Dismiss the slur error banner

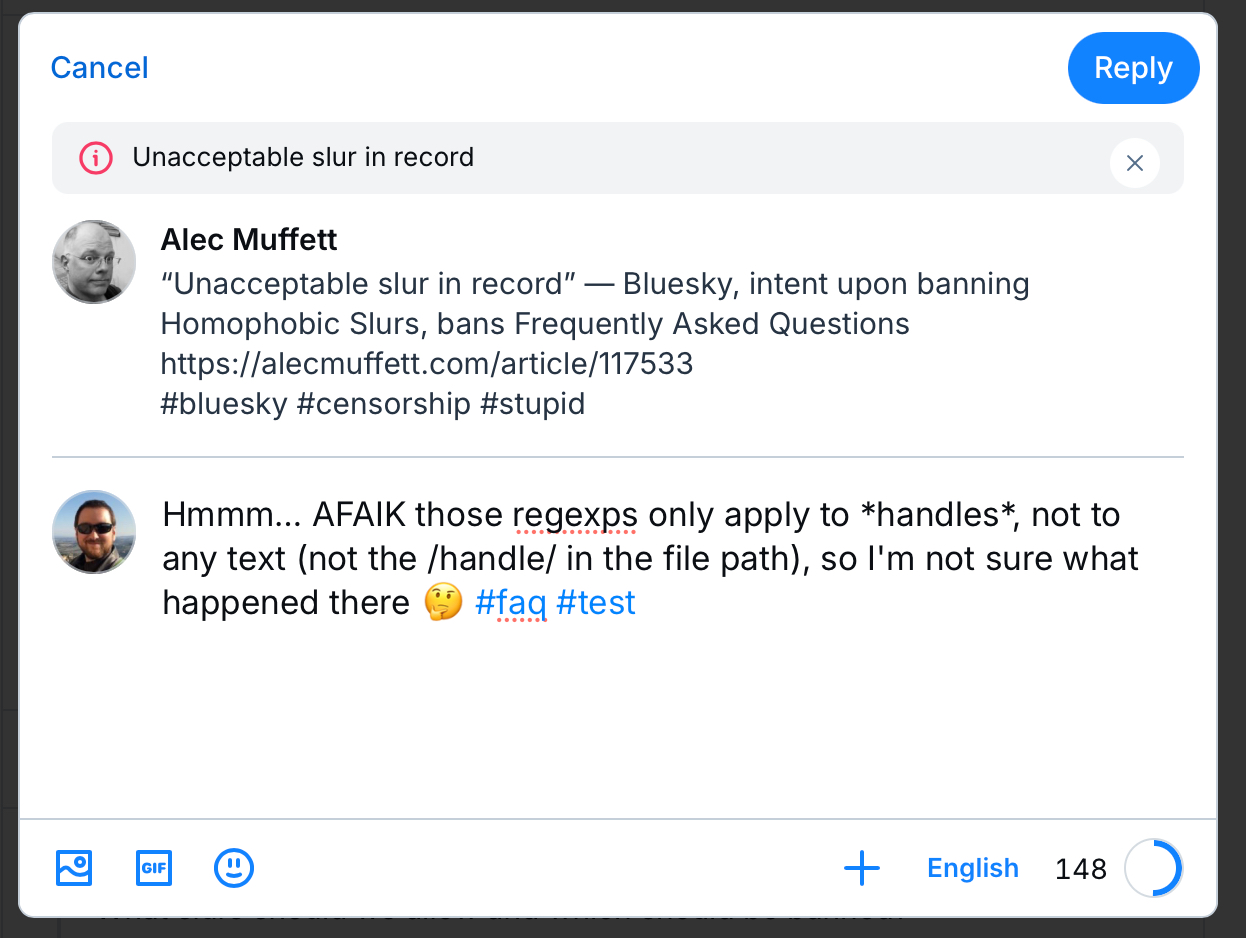1134,163
